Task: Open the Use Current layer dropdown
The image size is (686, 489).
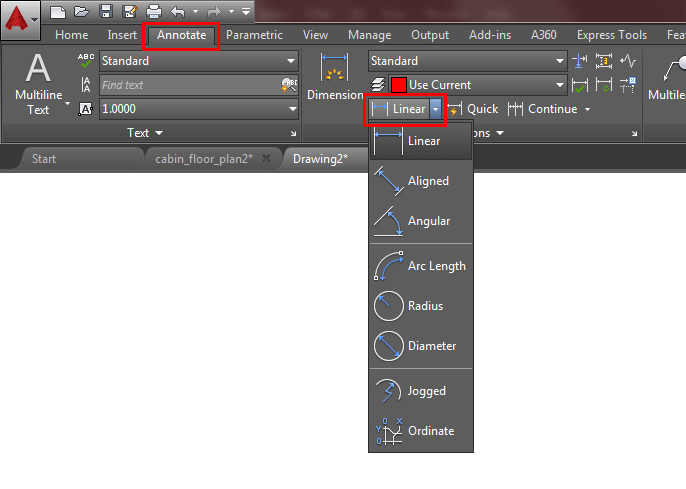Action: click(x=478, y=85)
